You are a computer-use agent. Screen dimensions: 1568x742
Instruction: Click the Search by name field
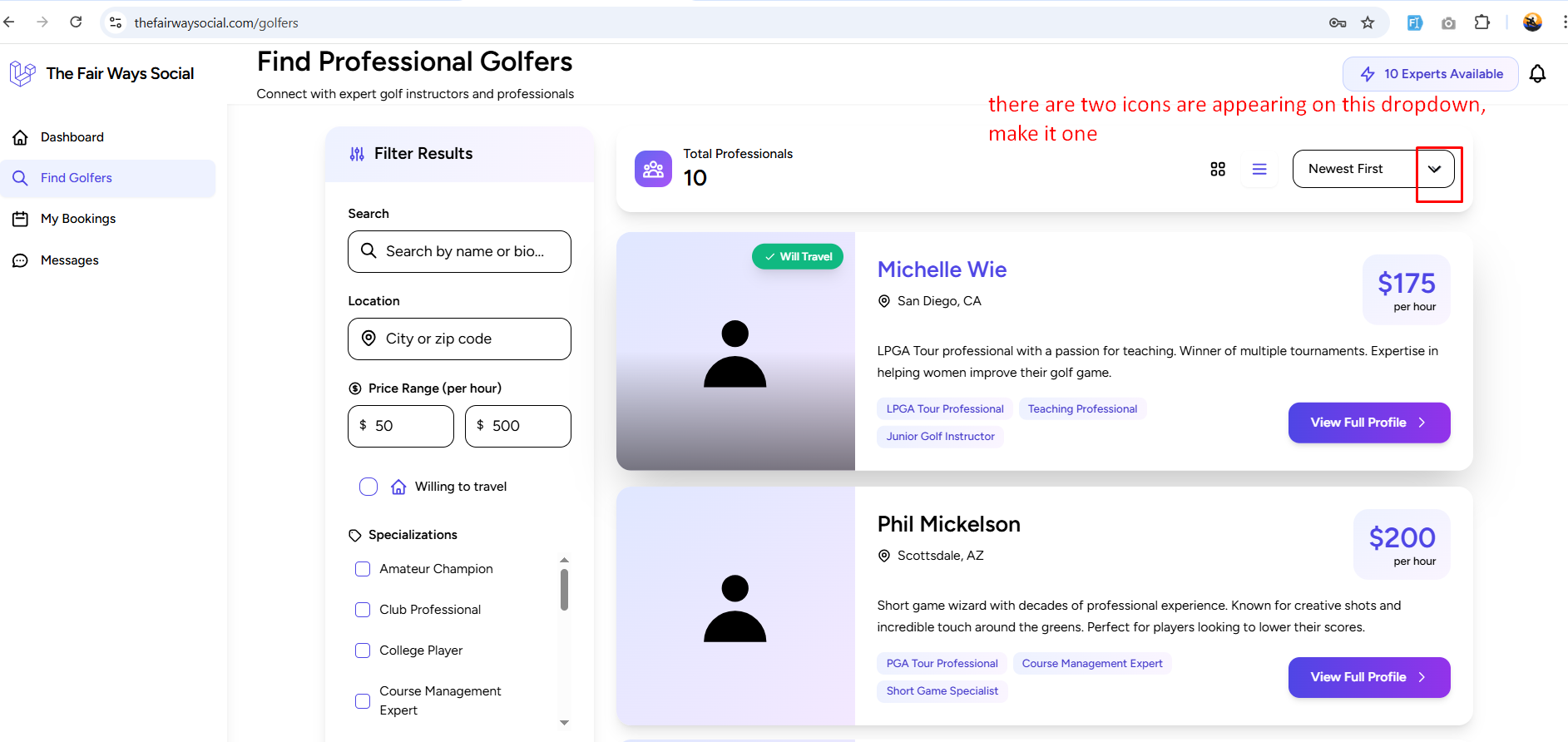click(x=465, y=251)
